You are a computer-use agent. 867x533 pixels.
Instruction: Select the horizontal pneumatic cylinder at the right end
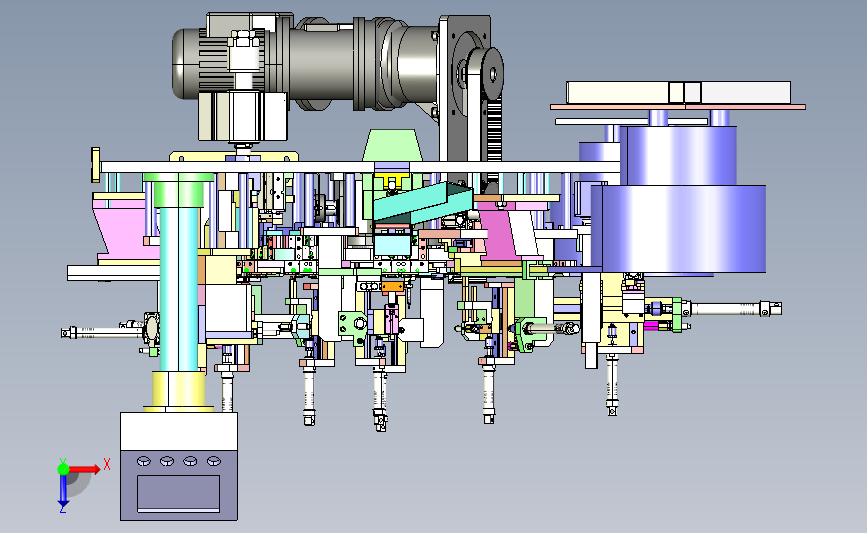[731, 309]
